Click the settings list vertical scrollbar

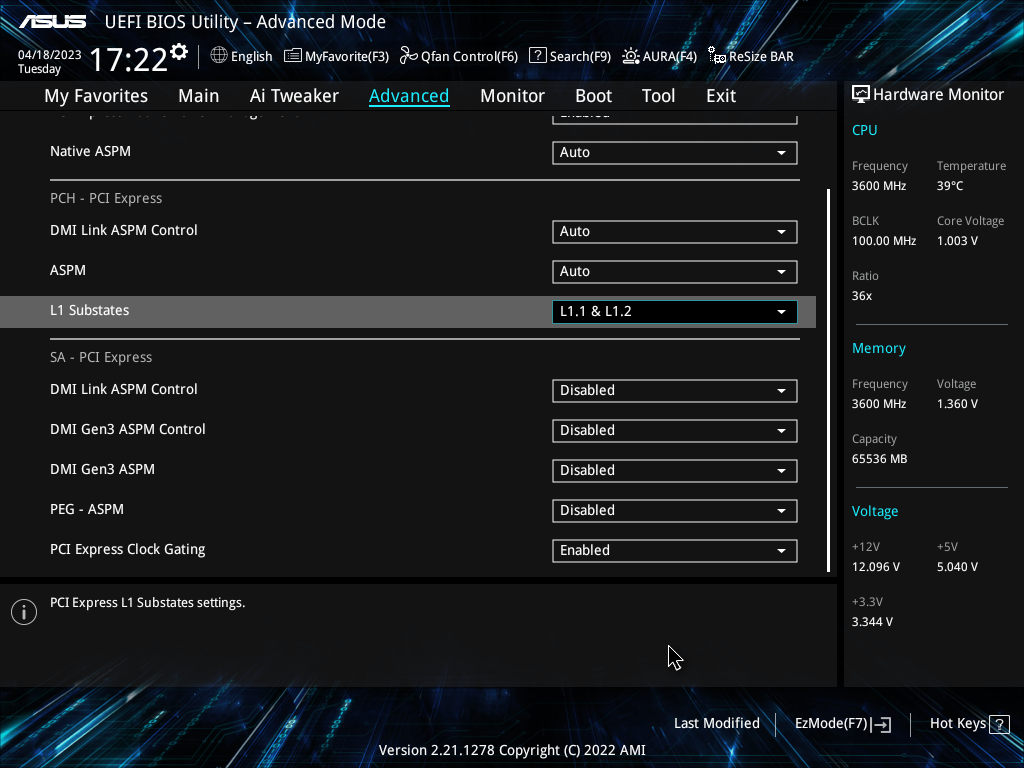pos(829,381)
